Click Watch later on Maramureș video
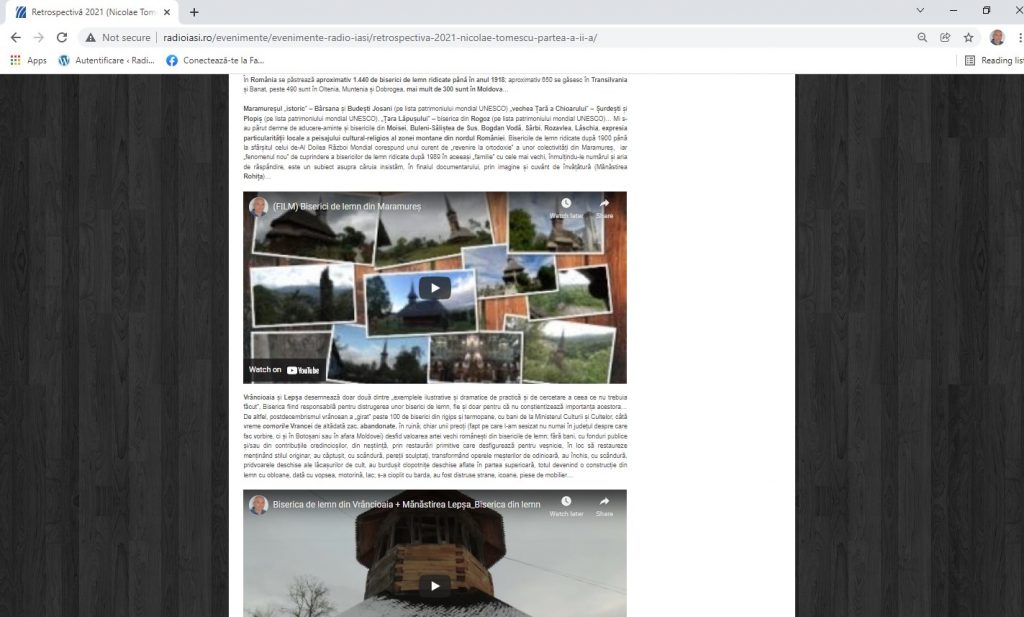The height and width of the screenshot is (617, 1024). tap(565, 208)
